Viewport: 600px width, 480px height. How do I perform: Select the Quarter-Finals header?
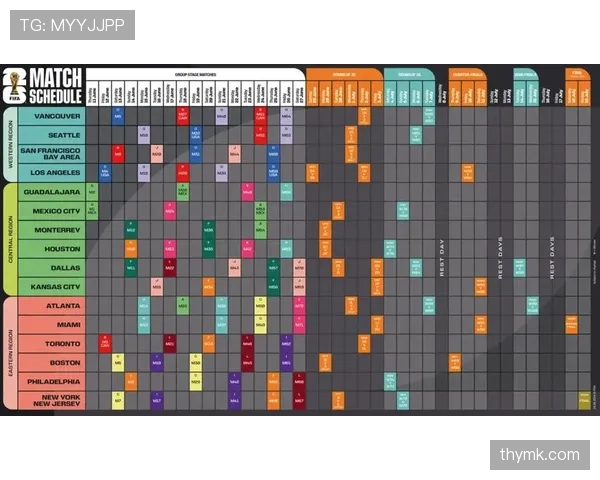tap(467, 75)
